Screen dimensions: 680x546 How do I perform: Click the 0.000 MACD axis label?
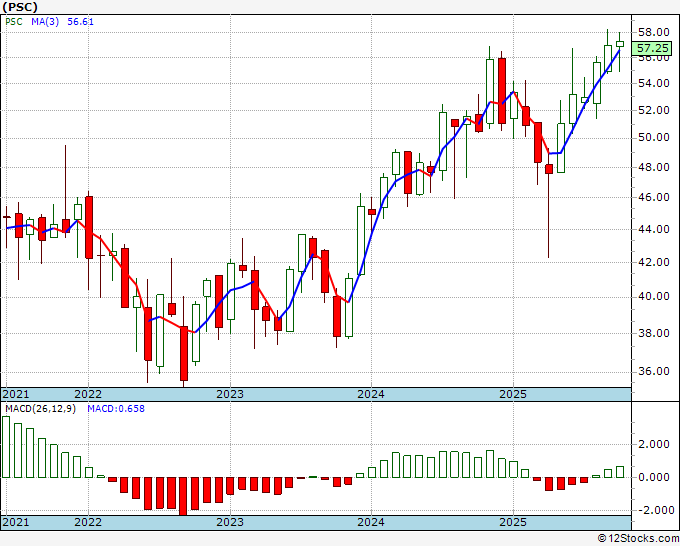(653, 477)
